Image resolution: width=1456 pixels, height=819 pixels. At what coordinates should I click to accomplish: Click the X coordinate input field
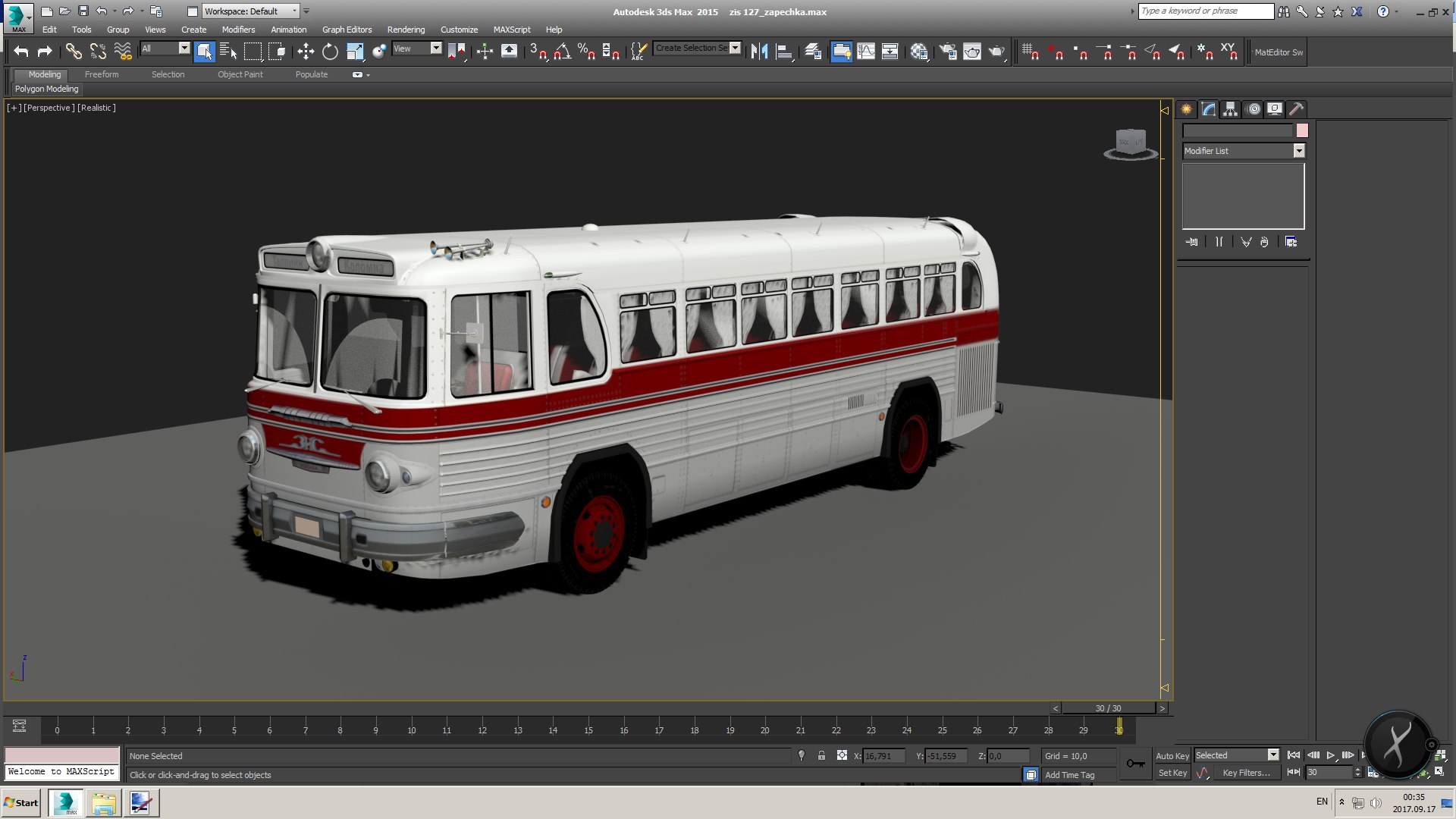[883, 756]
